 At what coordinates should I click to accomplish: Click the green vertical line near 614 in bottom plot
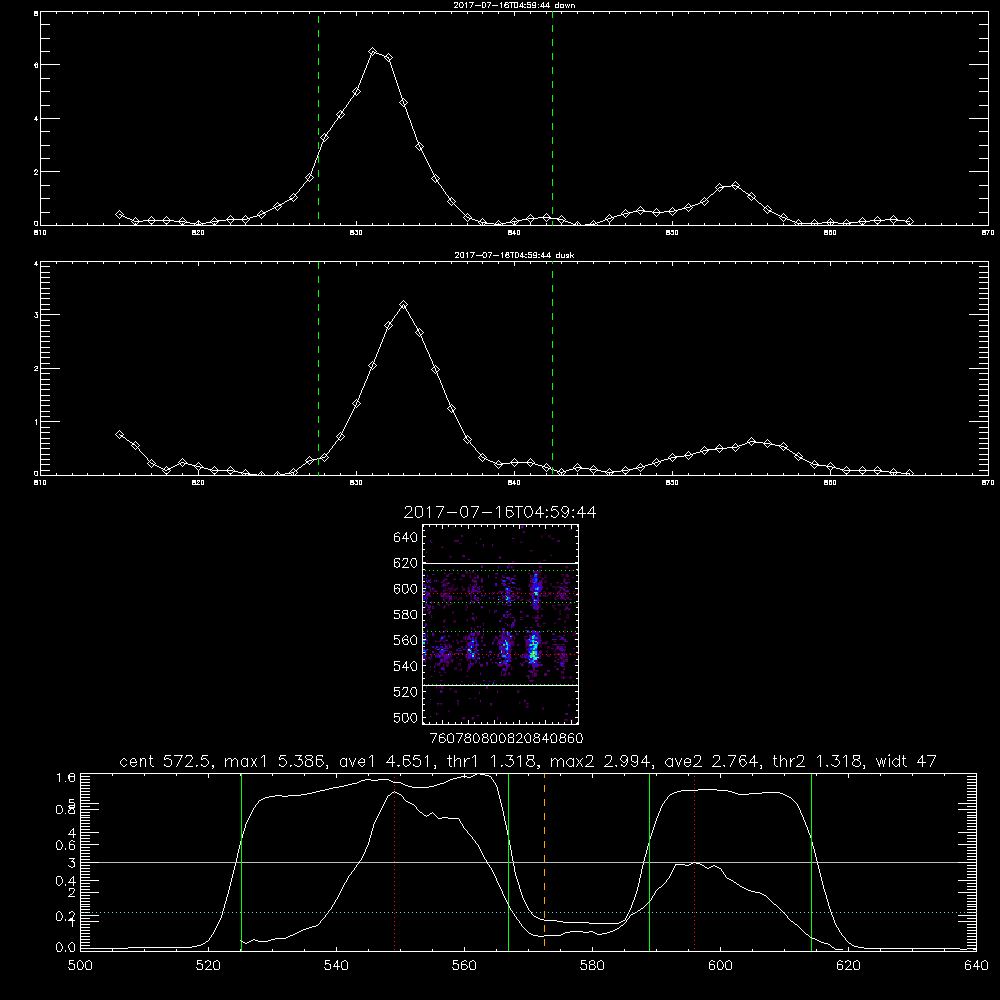tap(811, 861)
